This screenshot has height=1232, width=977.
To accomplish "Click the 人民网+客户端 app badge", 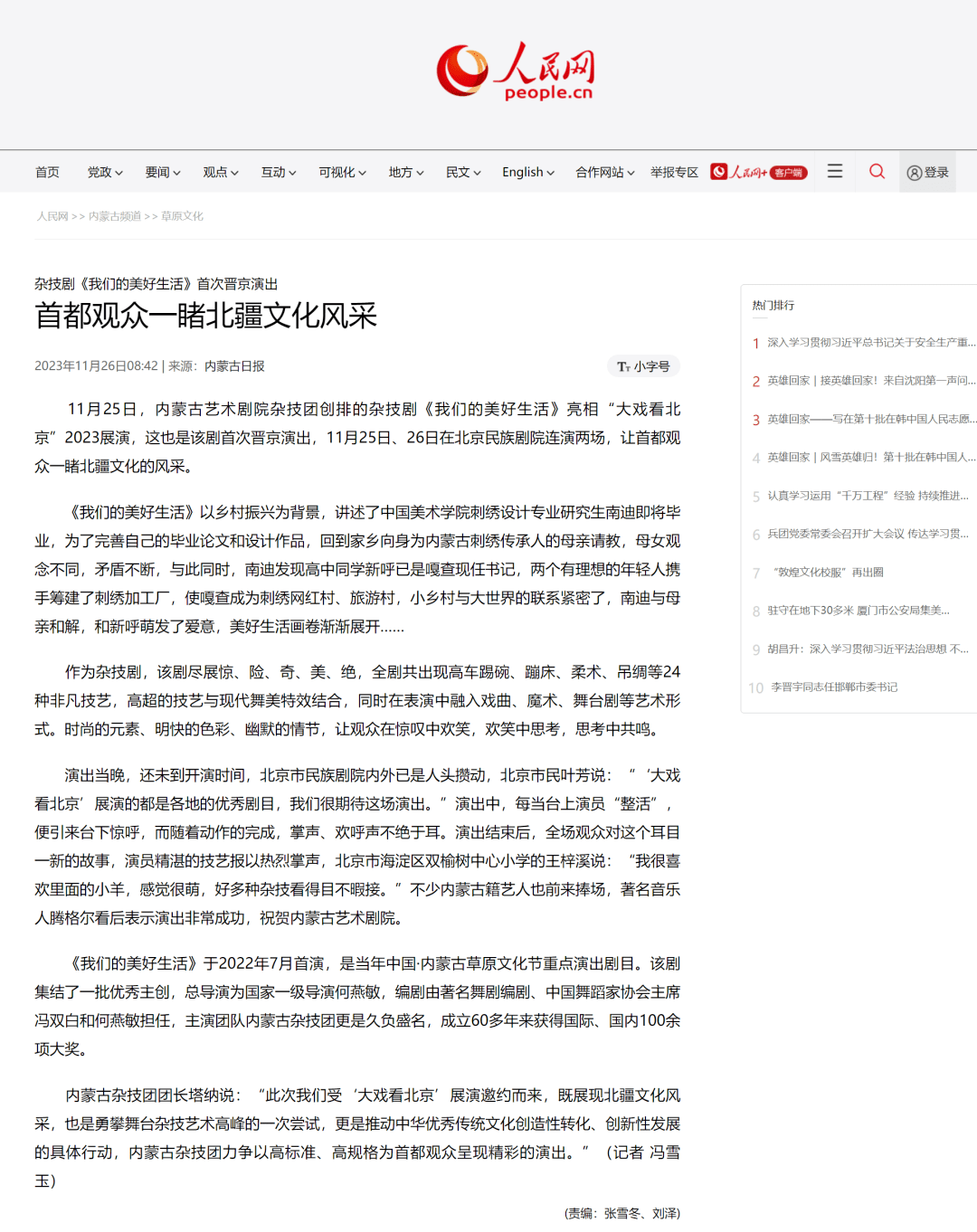I will point(759,171).
